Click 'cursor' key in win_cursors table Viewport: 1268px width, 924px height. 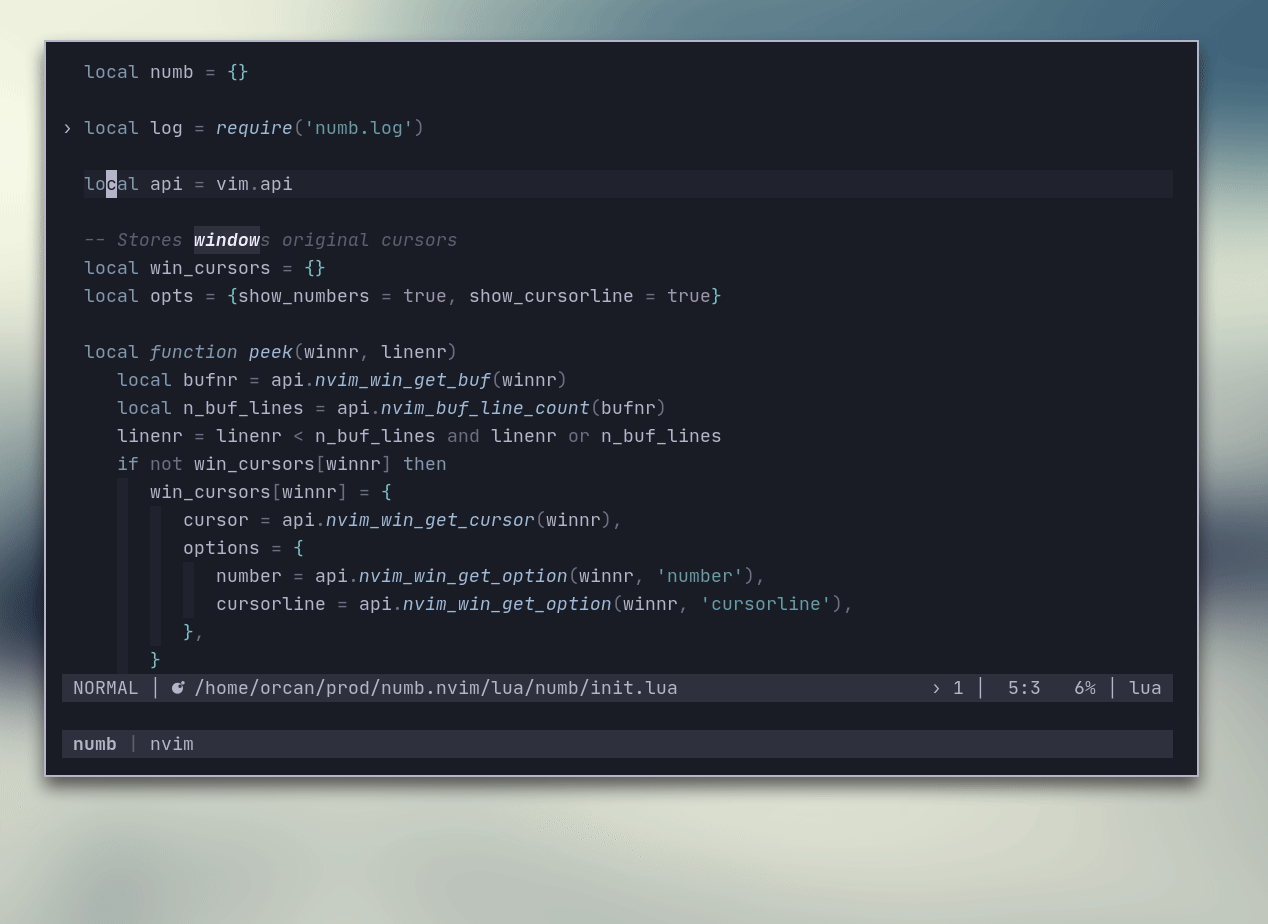click(216, 520)
